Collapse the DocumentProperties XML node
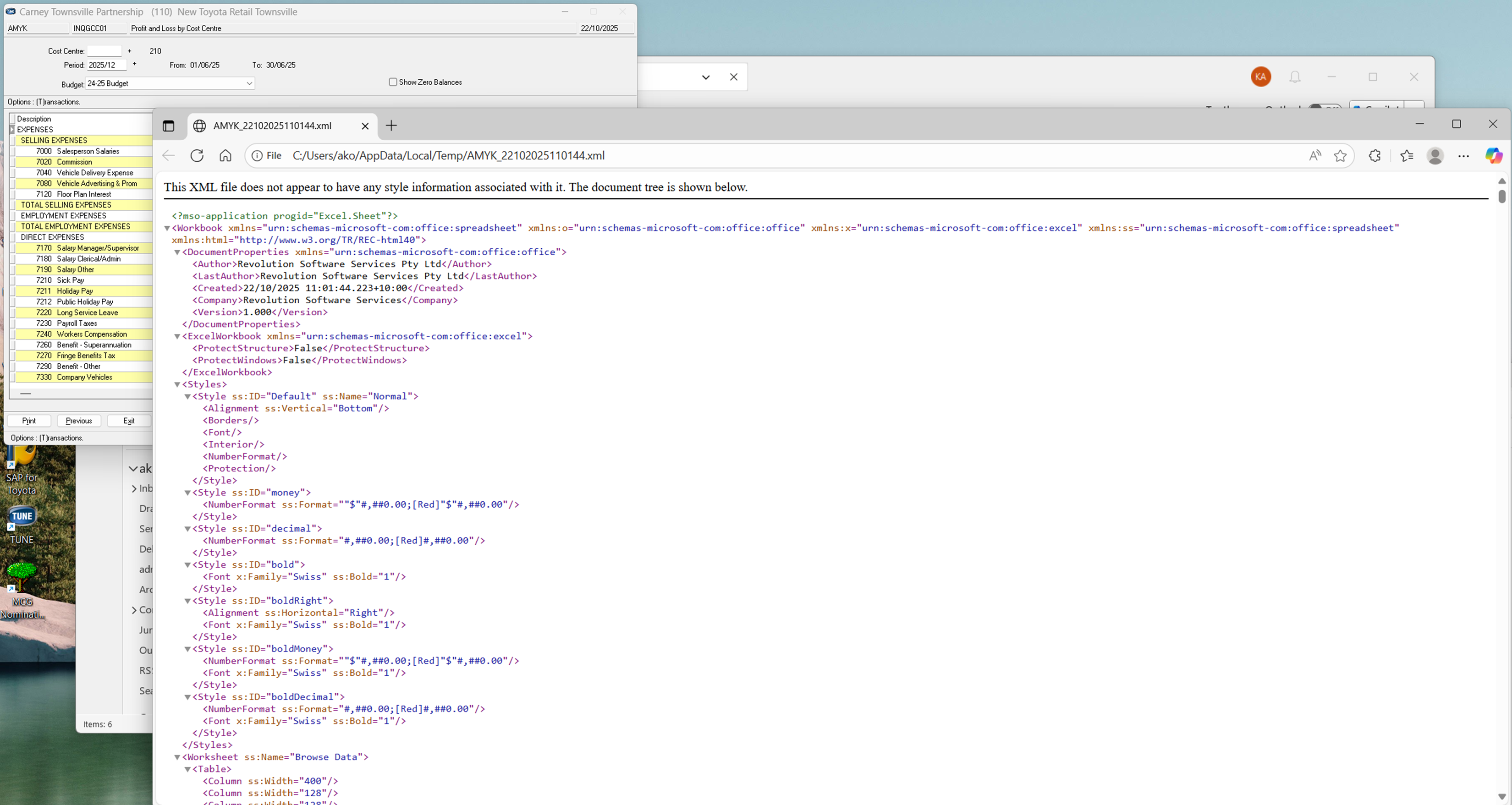Screen dimensions: 1512x805 tap(176, 252)
